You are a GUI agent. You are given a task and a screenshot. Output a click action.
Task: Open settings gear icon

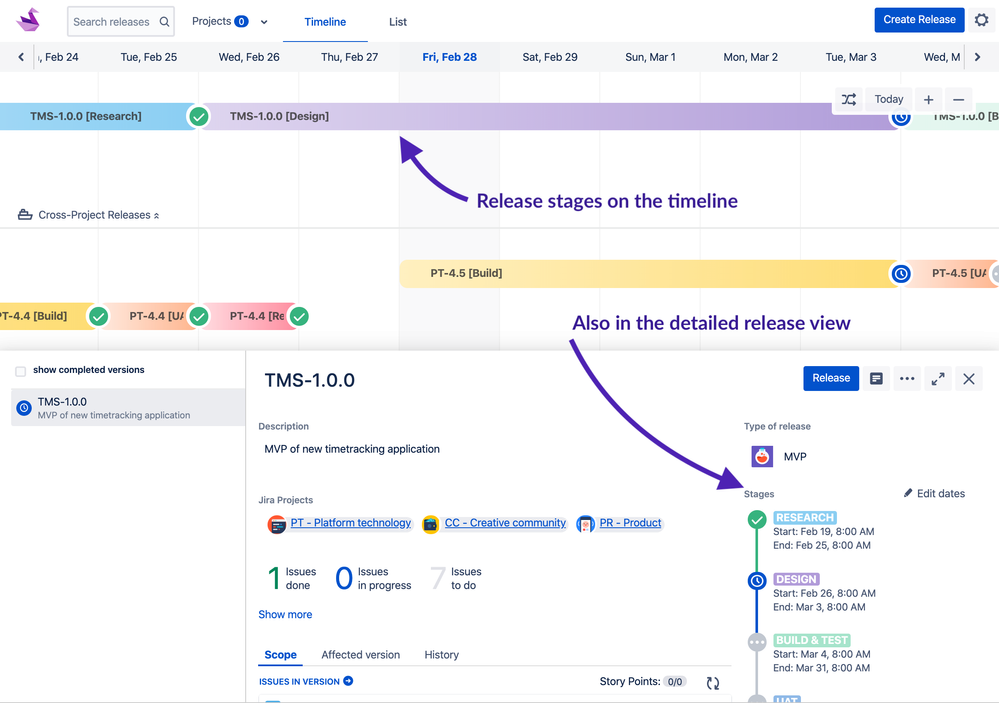(982, 20)
